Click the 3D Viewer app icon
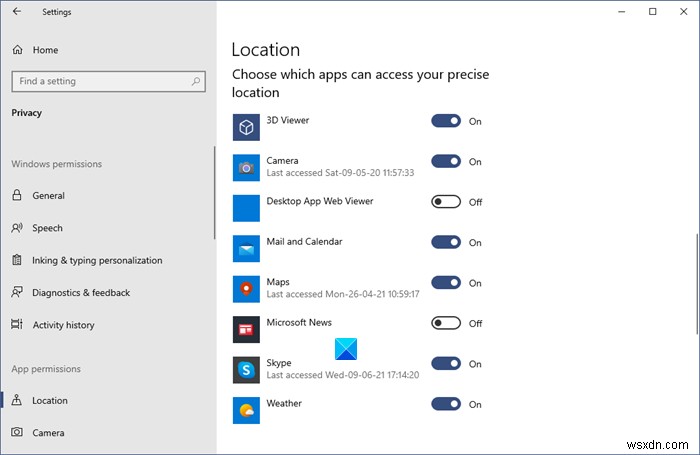The image size is (700, 455). [246, 127]
